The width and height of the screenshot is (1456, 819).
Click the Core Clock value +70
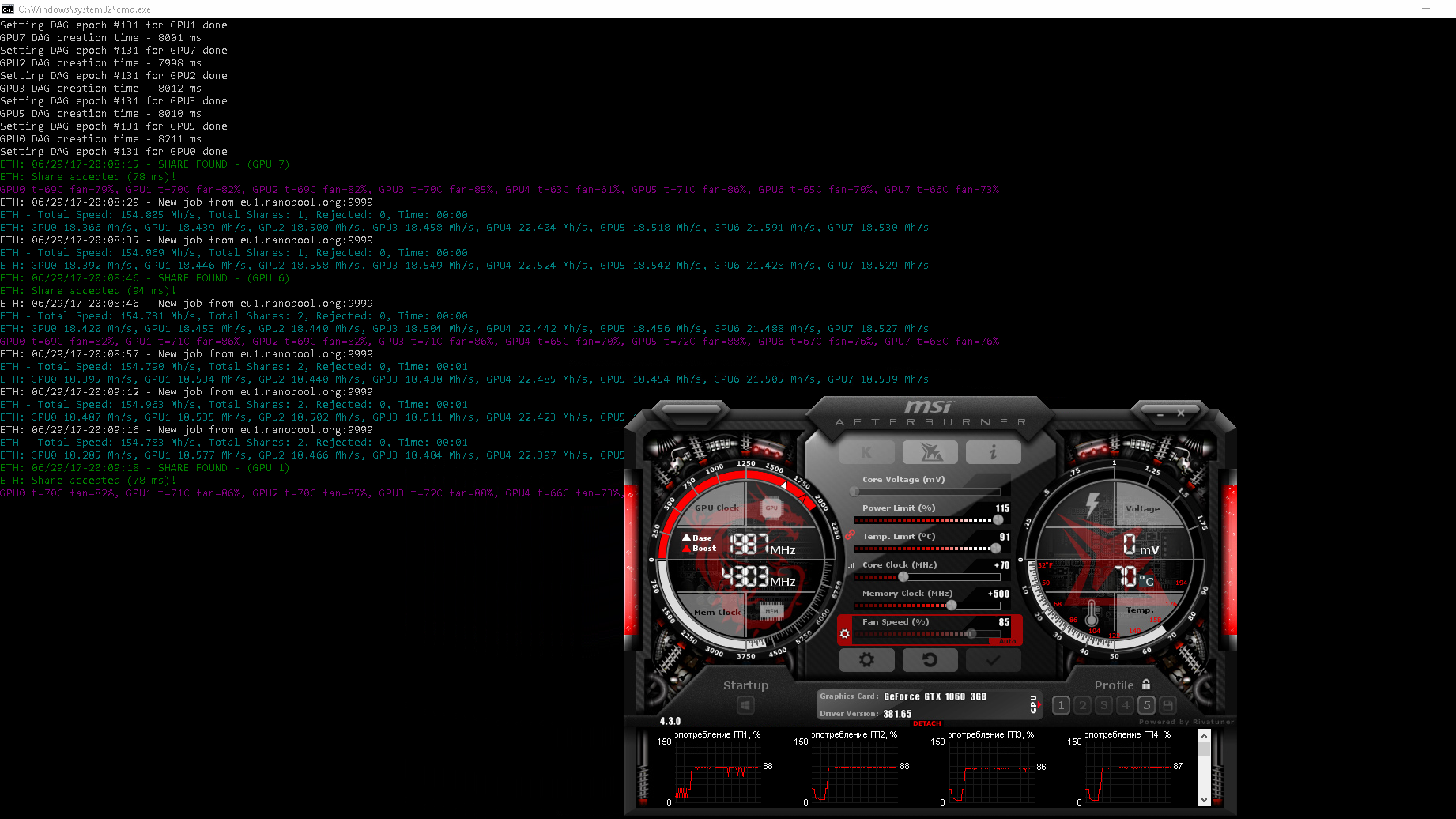(1001, 565)
